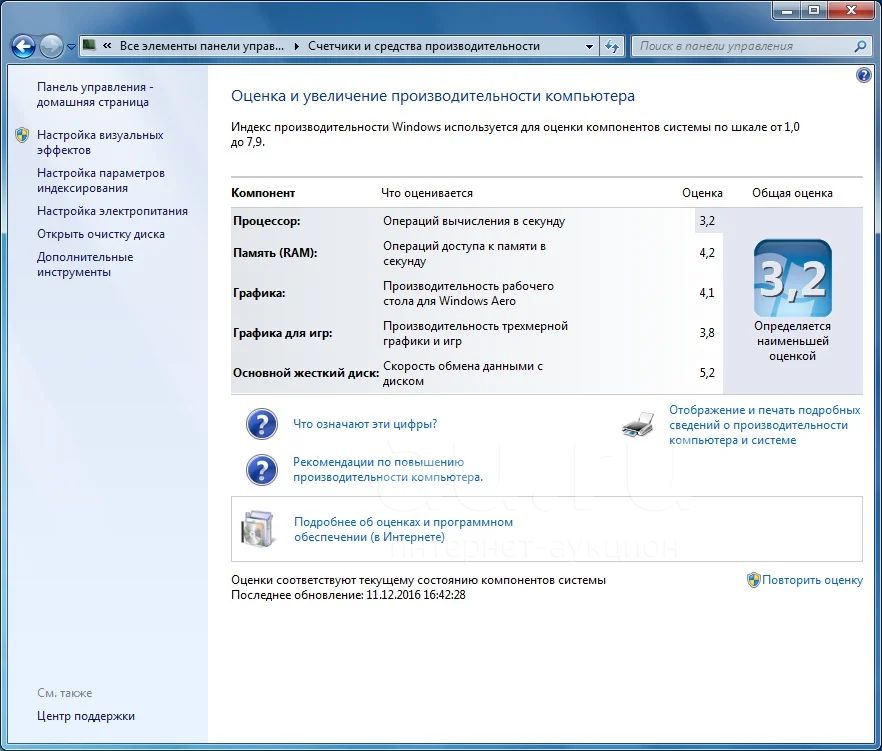Click the greyed Forward arrow button
Image resolution: width=882 pixels, height=751 pixels.
51,46
